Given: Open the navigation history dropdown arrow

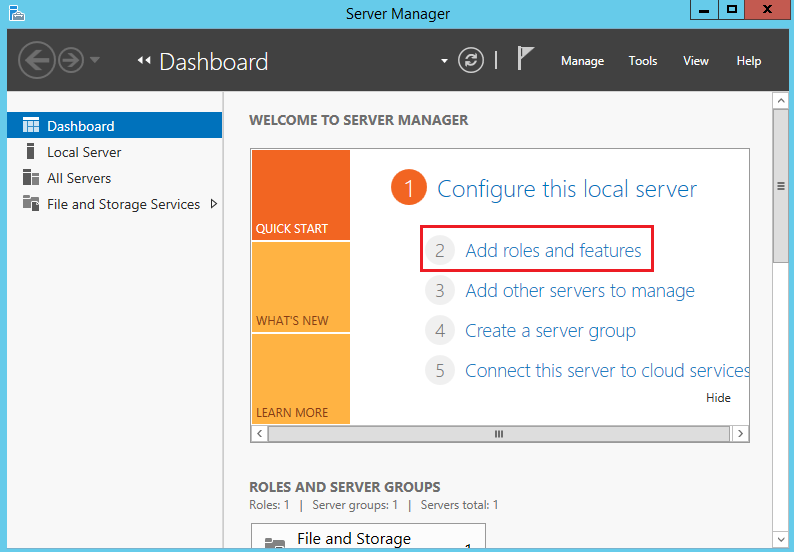Looking at the screenshot, I should (95, 61).
